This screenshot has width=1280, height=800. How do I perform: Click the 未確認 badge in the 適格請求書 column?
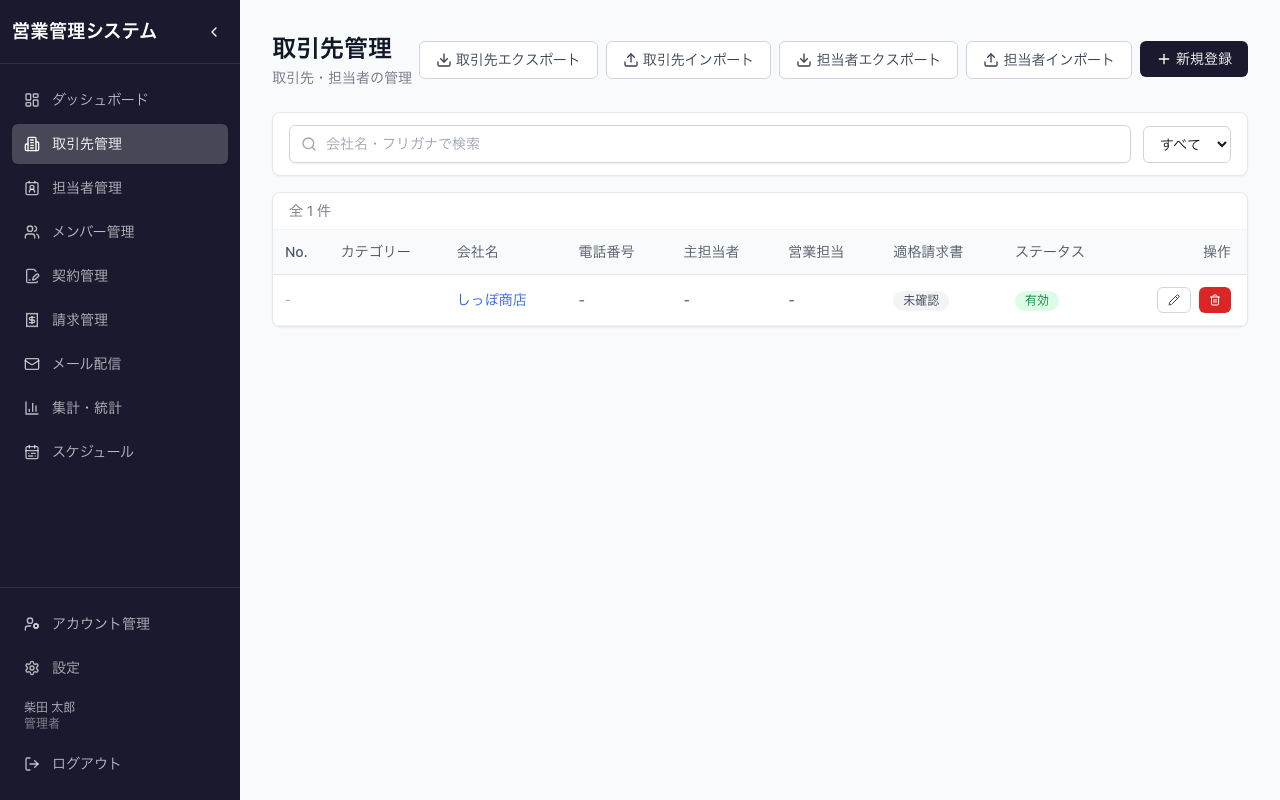[921, 300]
